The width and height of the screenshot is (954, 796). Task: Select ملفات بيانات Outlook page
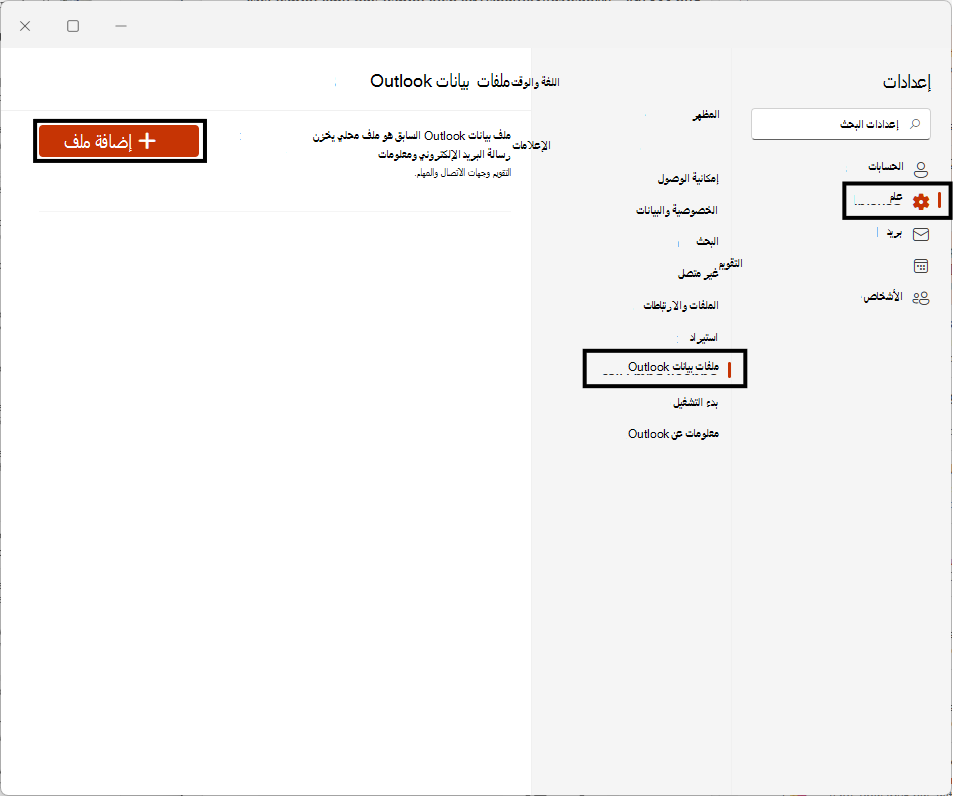point(665,368)
